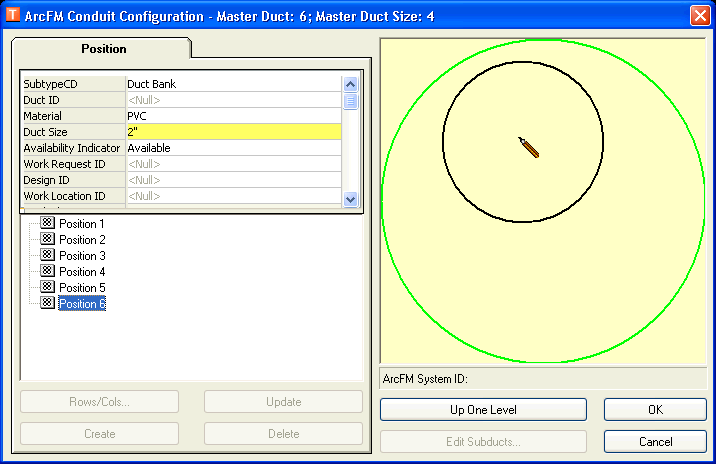The width and height of the screenshot is (716, 464).
Task: Click the yellow Duct Size value field
Action: click(x=233, y=132)
